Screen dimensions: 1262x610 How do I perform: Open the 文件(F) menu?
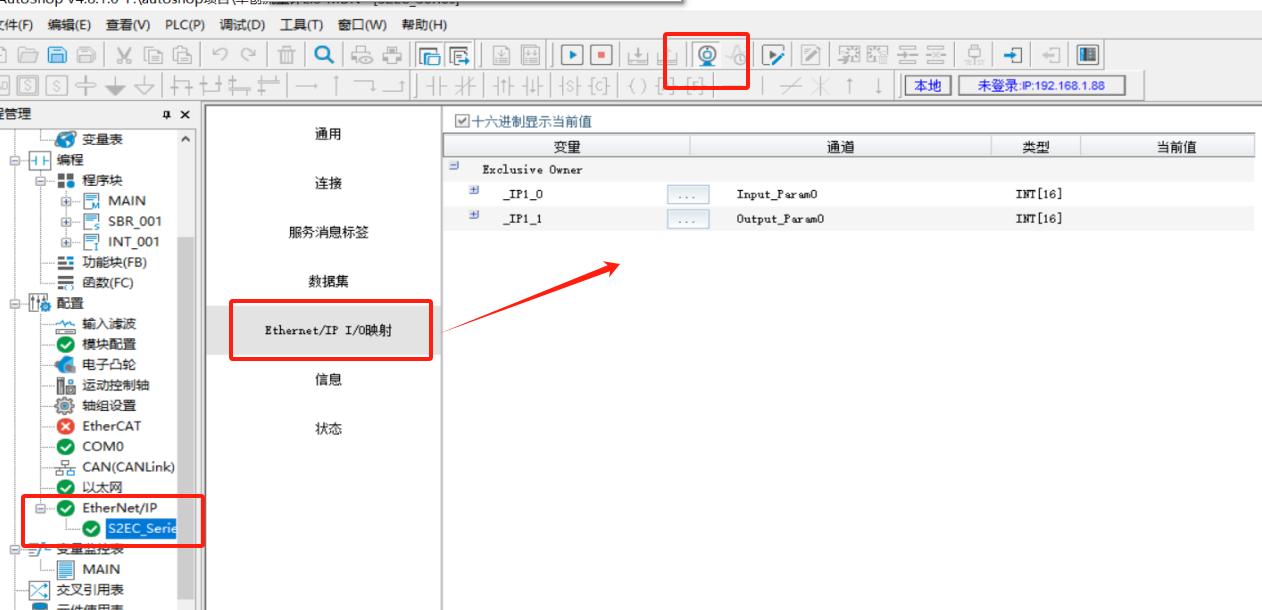coord(16,24)
